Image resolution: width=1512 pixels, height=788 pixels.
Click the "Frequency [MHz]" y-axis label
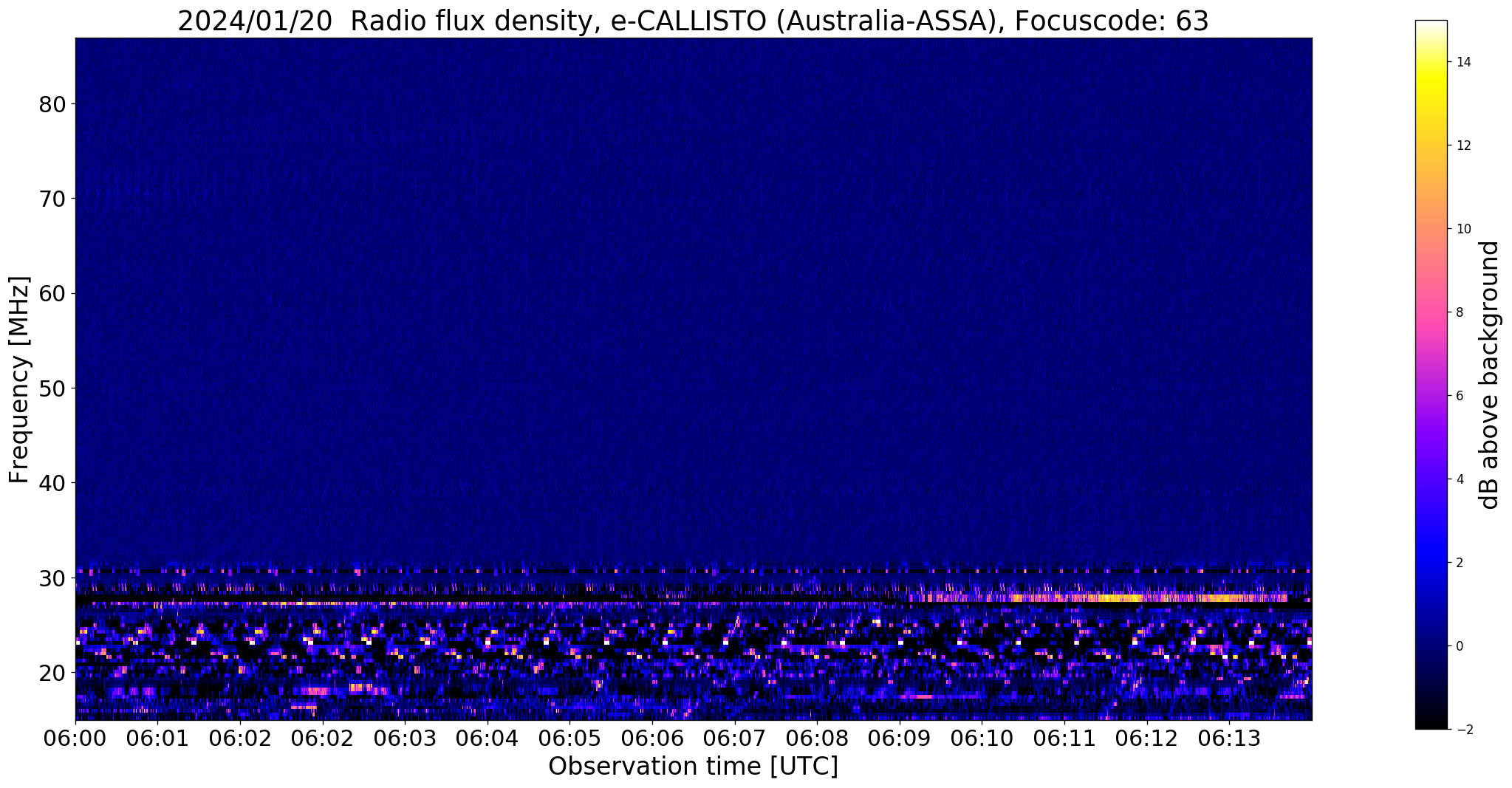[20, 380]
